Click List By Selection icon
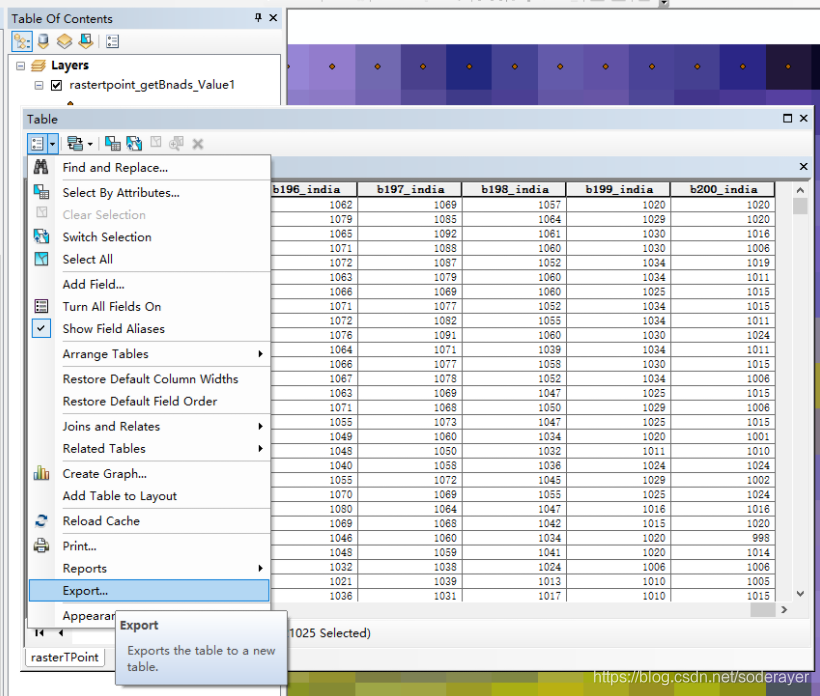820x696 pixels. tap(86, 41)
